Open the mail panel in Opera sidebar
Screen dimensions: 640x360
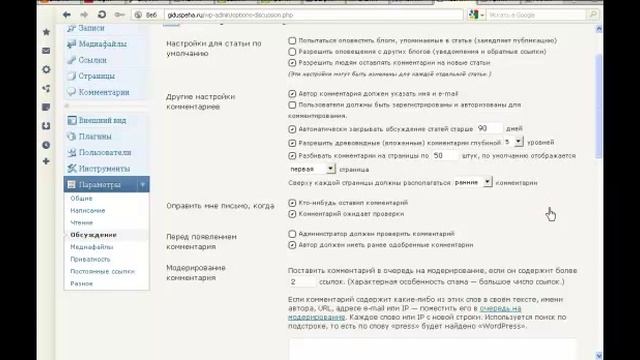(46, 51)
